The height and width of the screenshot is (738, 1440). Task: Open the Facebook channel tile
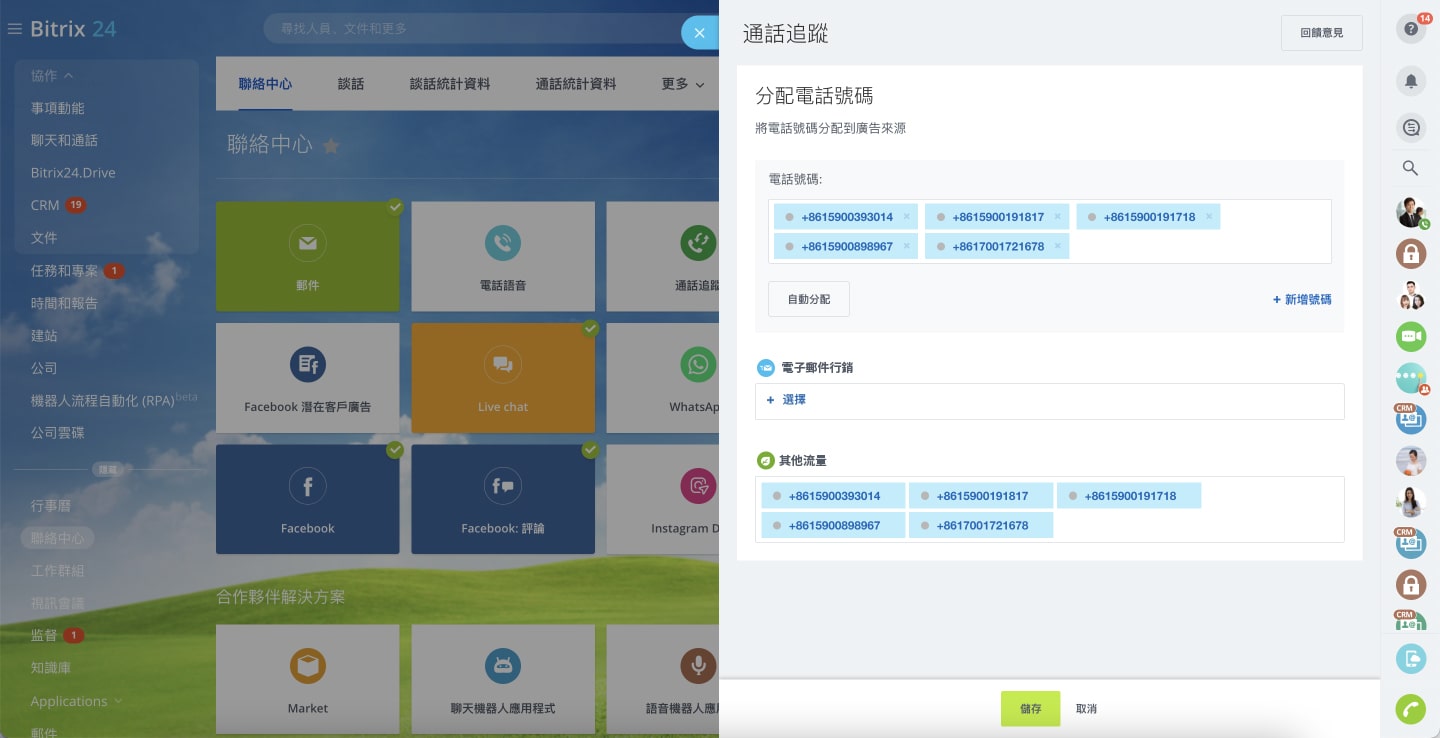coord(308,499)
